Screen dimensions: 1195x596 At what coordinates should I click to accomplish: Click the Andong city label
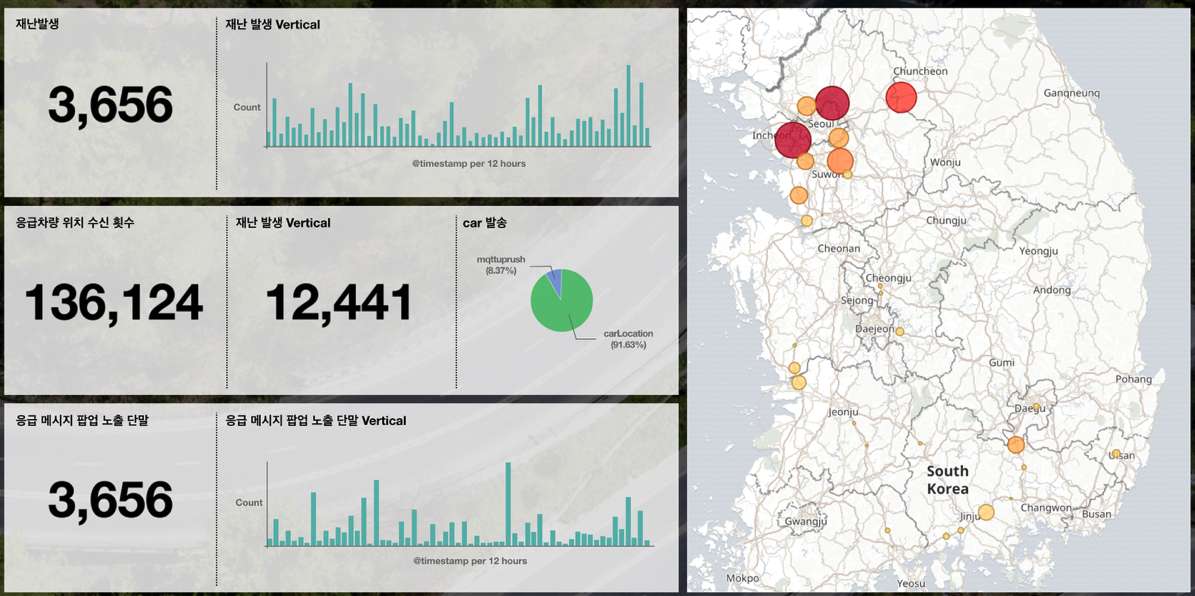[1052, 290]
